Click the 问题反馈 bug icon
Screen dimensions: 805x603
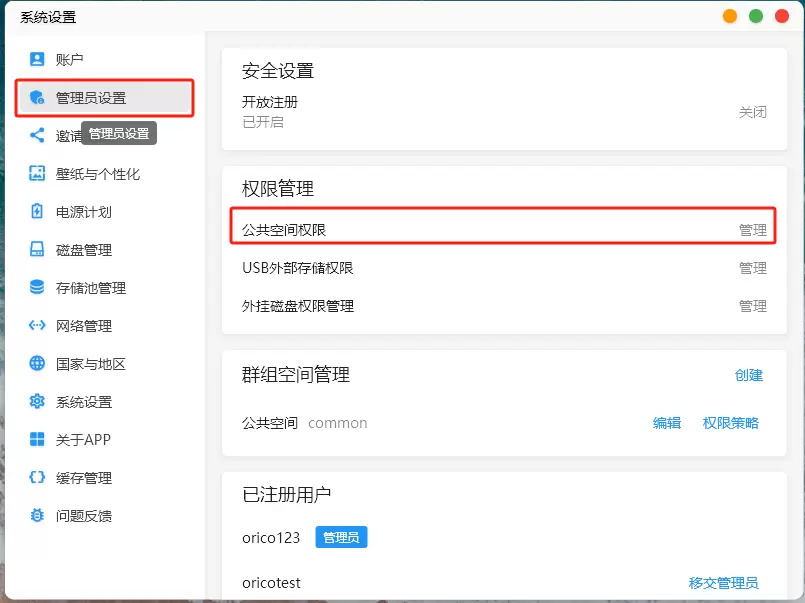(37, 515)
